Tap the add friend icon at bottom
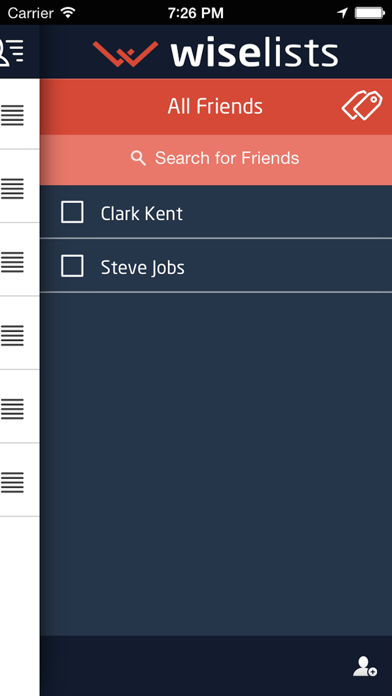 (365, 666)
